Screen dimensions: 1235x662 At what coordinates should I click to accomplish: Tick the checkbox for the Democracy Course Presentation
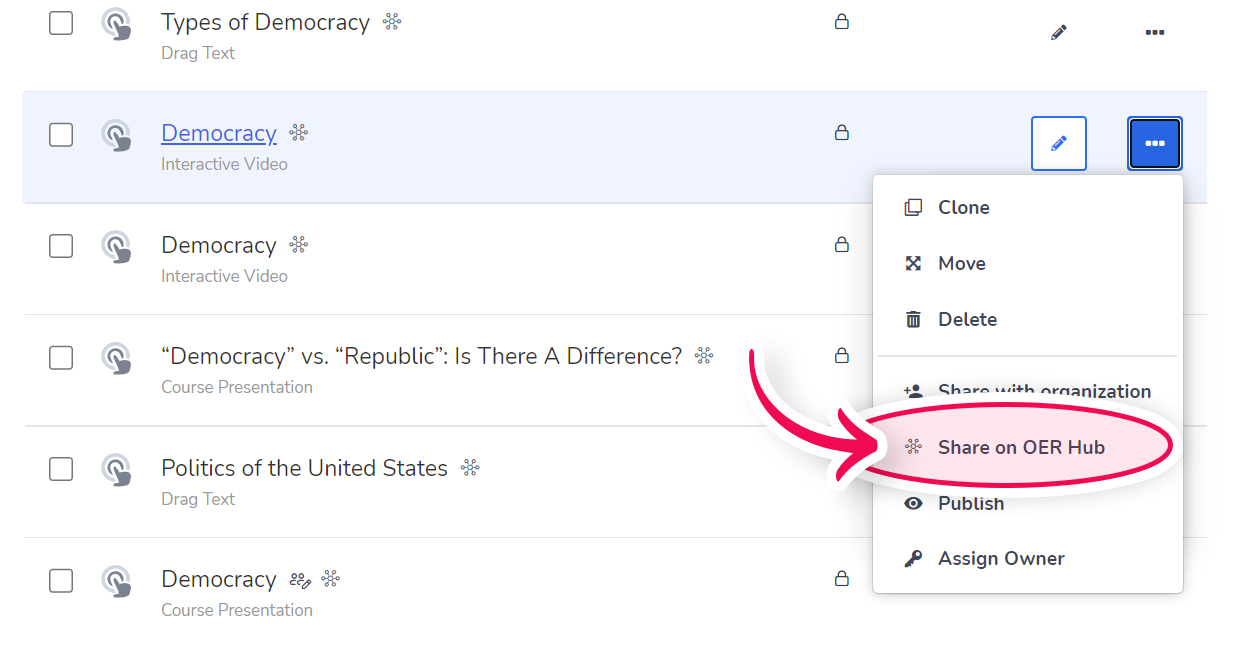click(x=61, y=581)
